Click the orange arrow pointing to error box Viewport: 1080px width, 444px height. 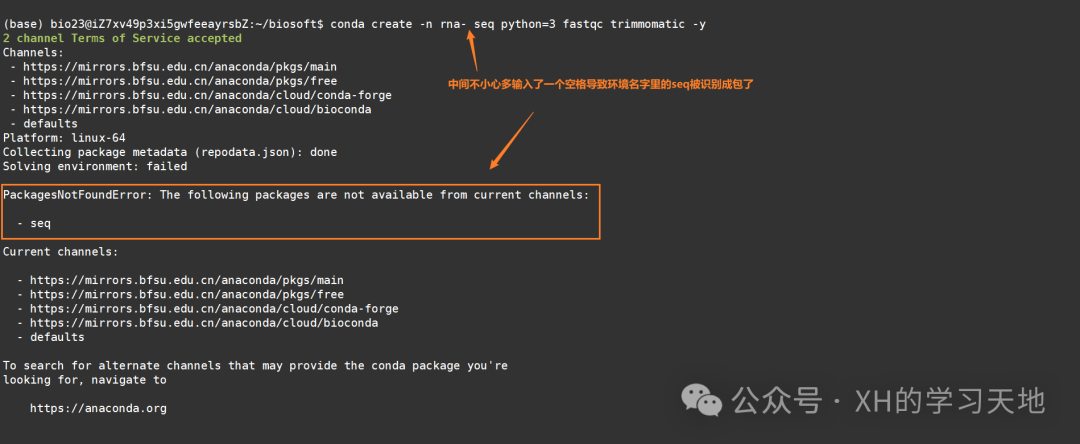tap(511, 140)
